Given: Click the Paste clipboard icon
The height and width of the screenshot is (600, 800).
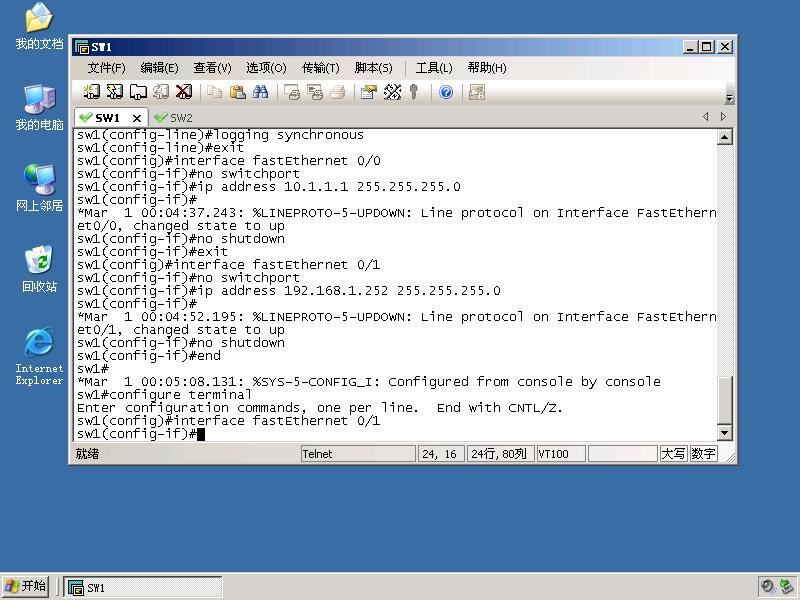Looking at the screenshot, I should (238, 92).
